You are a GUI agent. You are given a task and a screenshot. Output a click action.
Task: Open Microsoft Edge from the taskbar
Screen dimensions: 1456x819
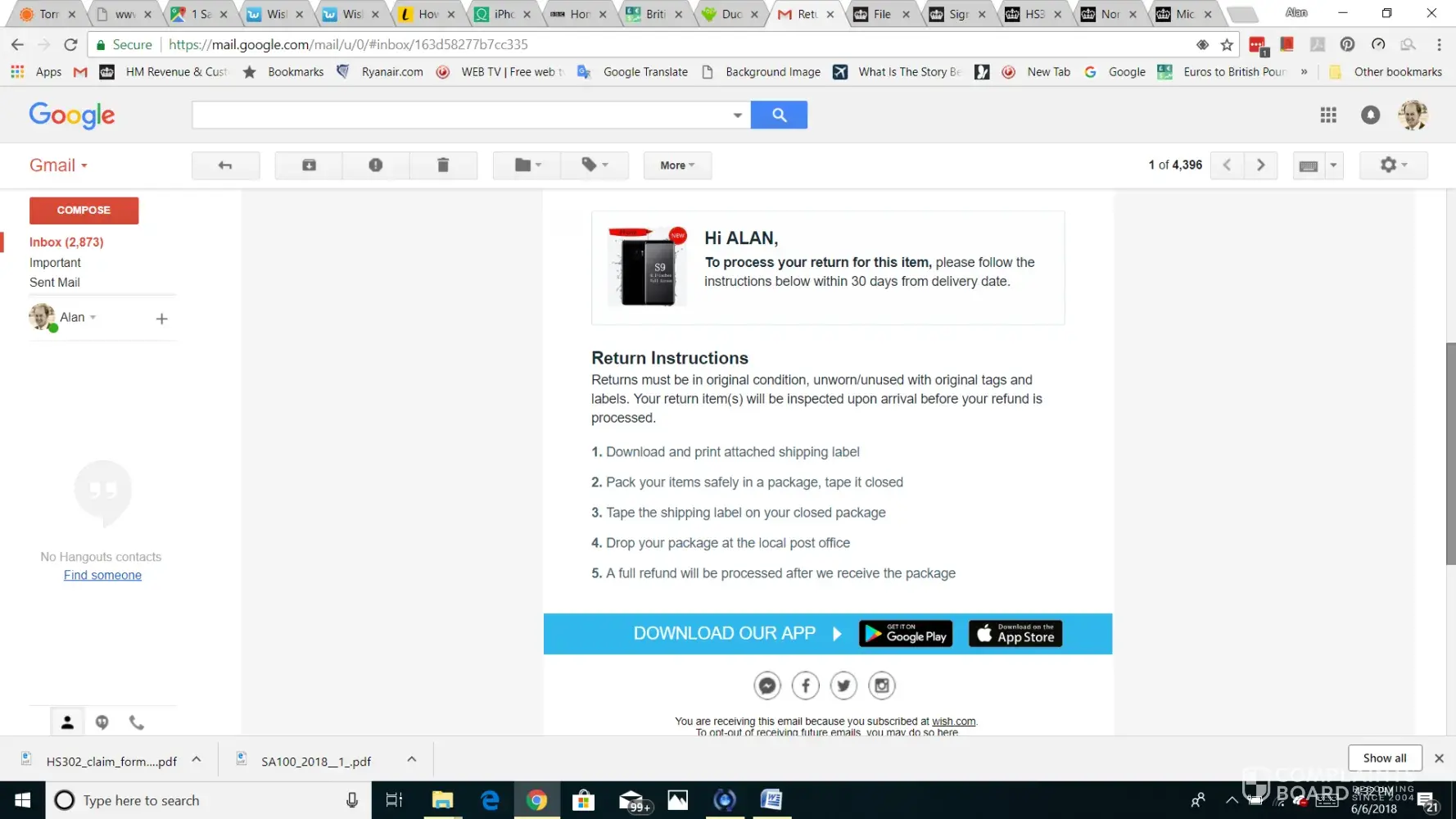click(x=490, y=800)
